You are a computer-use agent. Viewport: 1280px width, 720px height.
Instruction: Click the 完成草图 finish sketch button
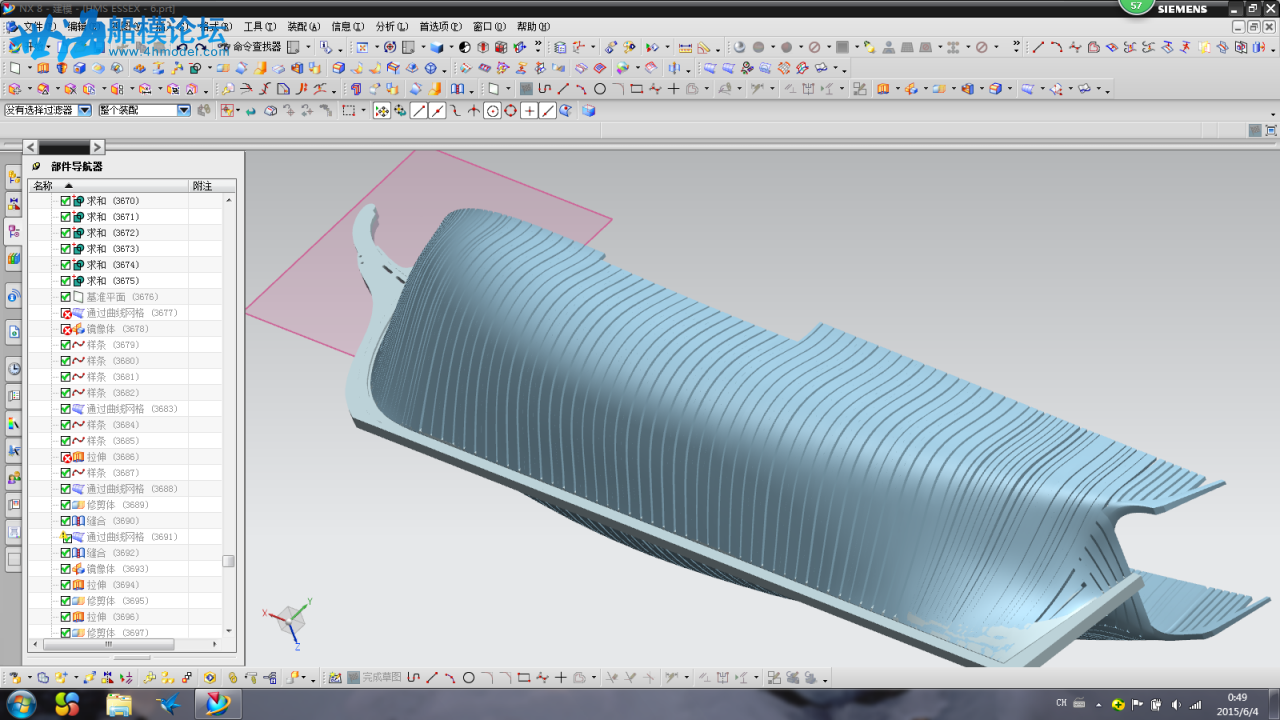pyautogui.click(x=375, y=677)
